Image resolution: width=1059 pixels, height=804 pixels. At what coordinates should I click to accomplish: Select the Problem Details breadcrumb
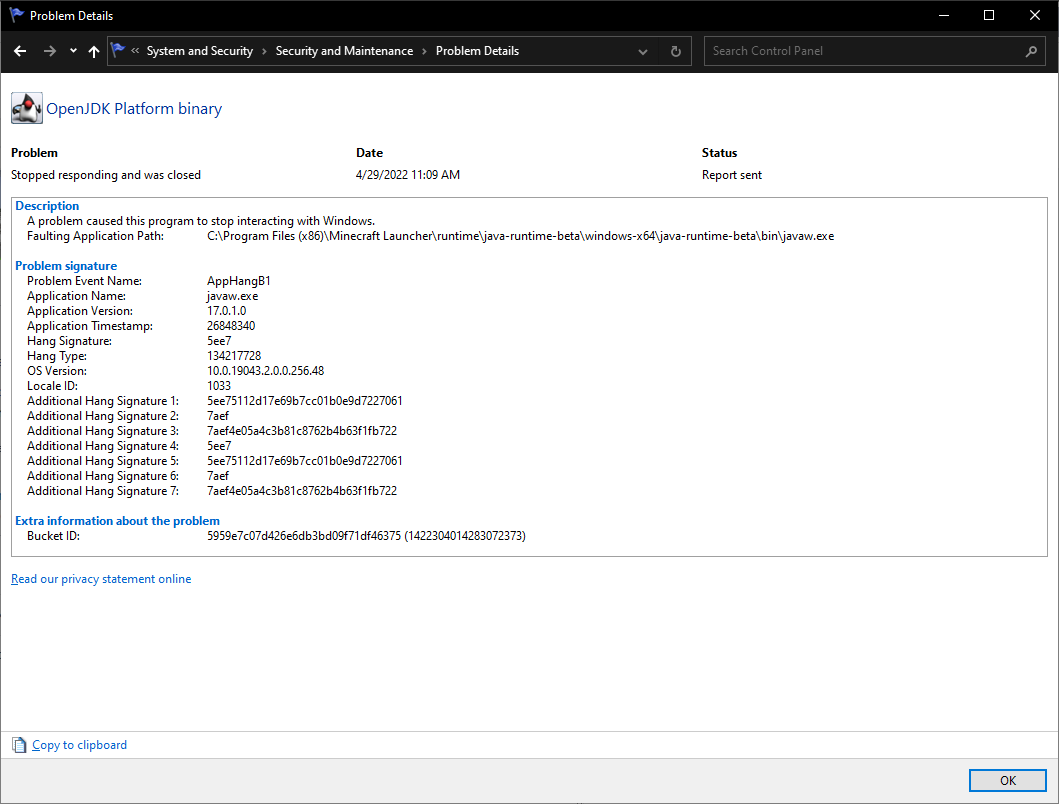477,51
